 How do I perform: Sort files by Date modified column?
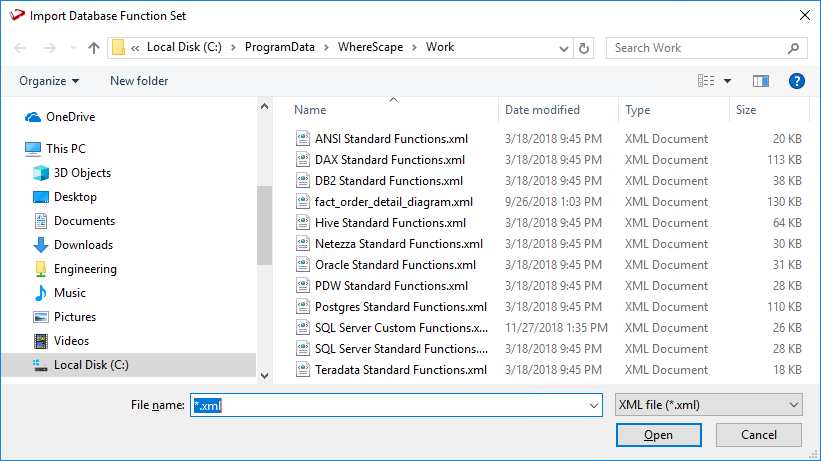pos(542,110)
